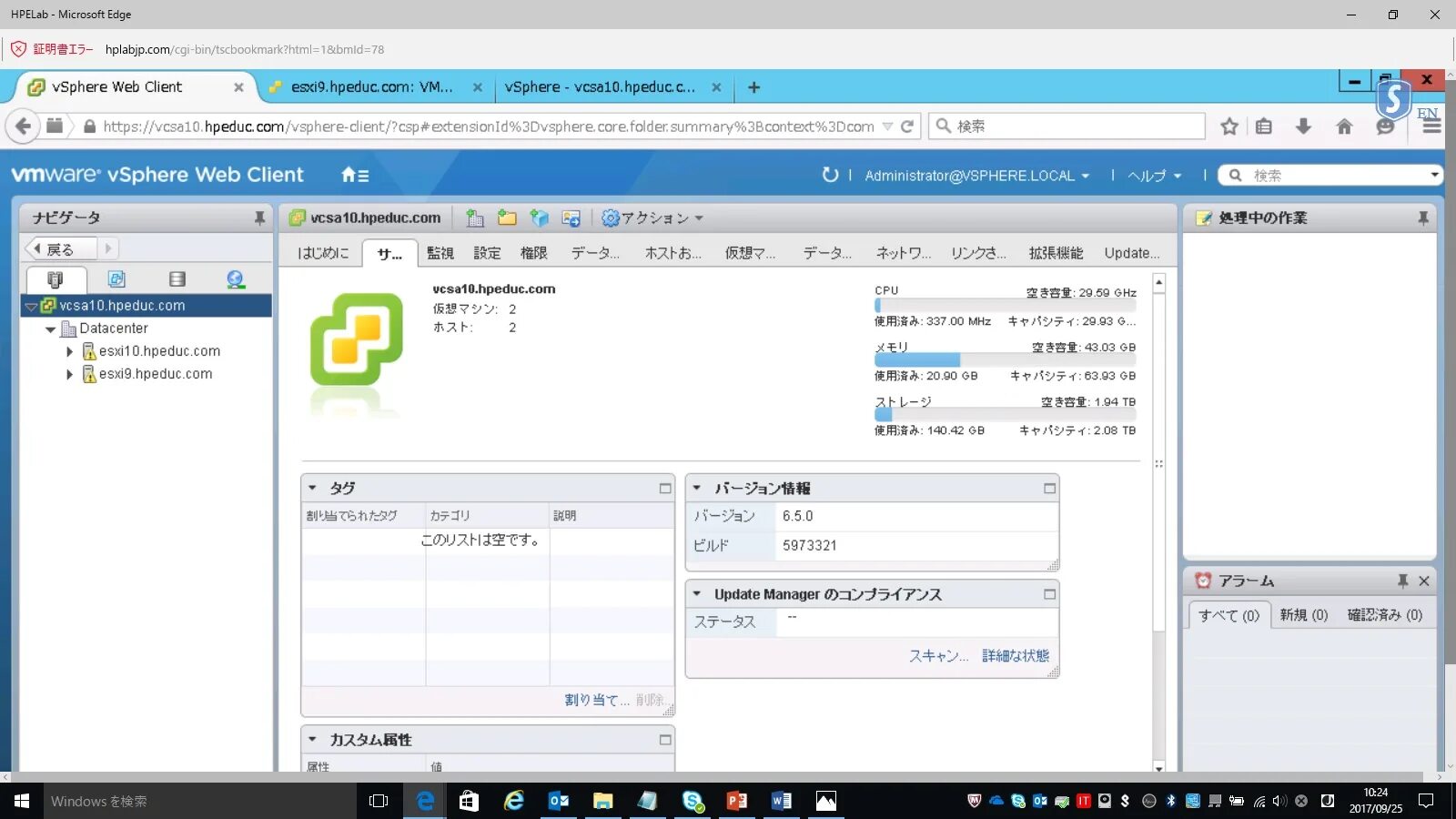
Task: Switch to the はじめに tab
Action: click(323, 253)
